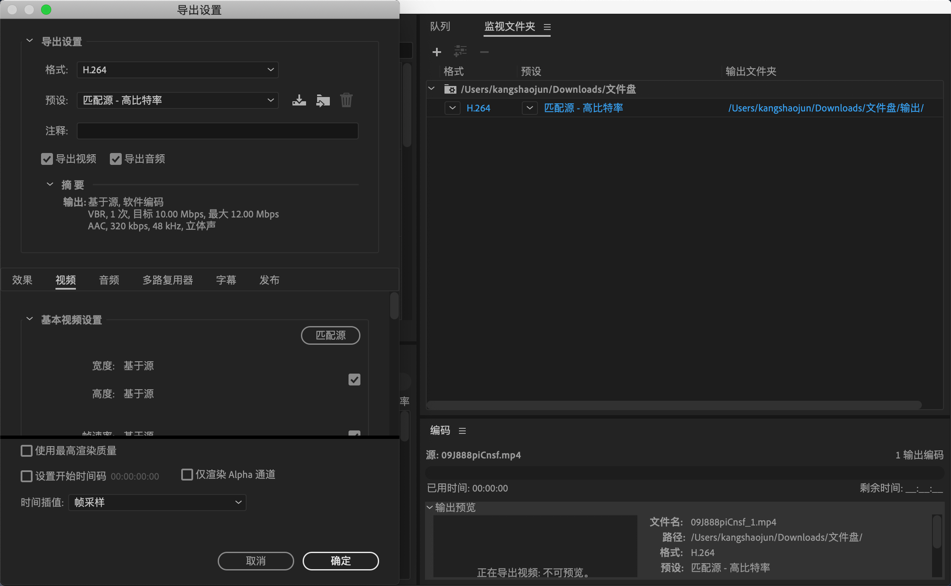Viewport: 951px width, 586px height.
Task: Add a new watch folder with the plus icon
Action: tap(437, 52)
